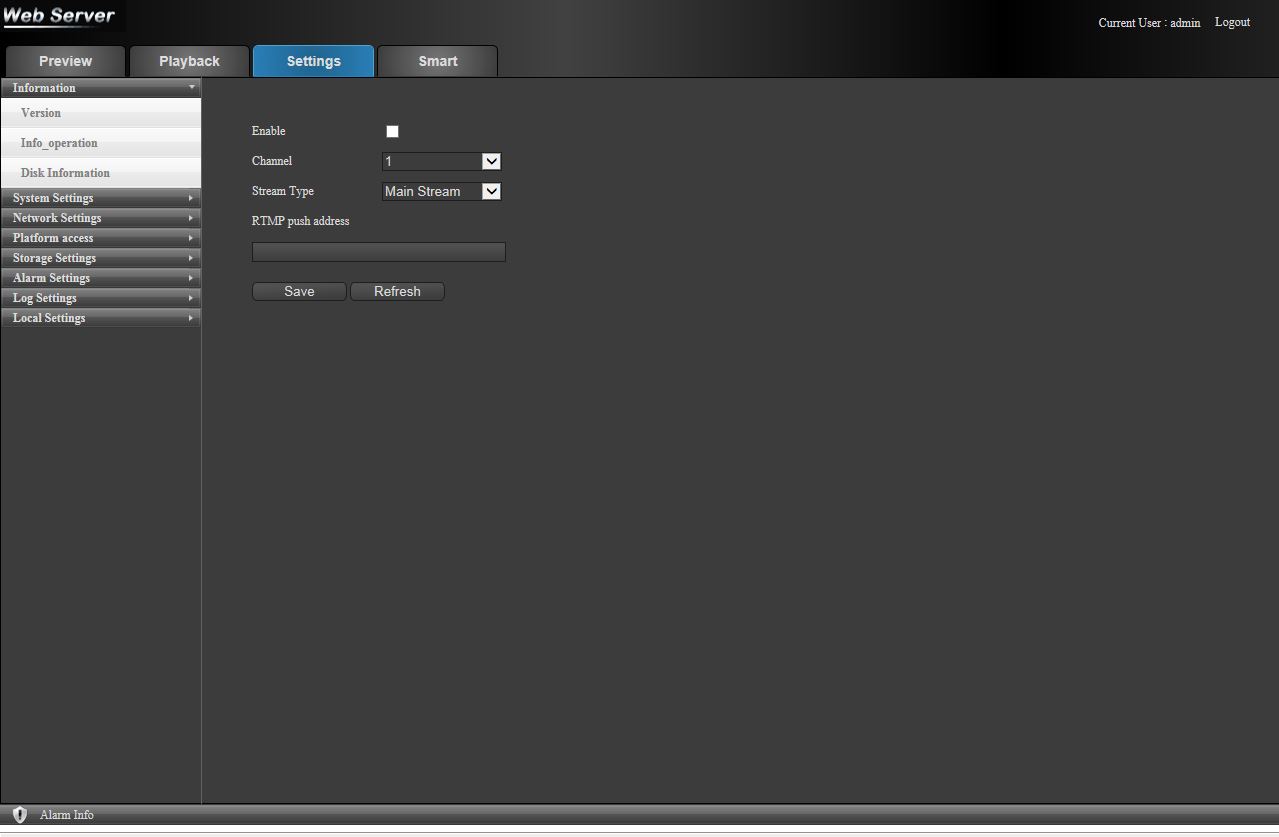Collapse the Information section
1279x837 pixels.
[100, 88]
